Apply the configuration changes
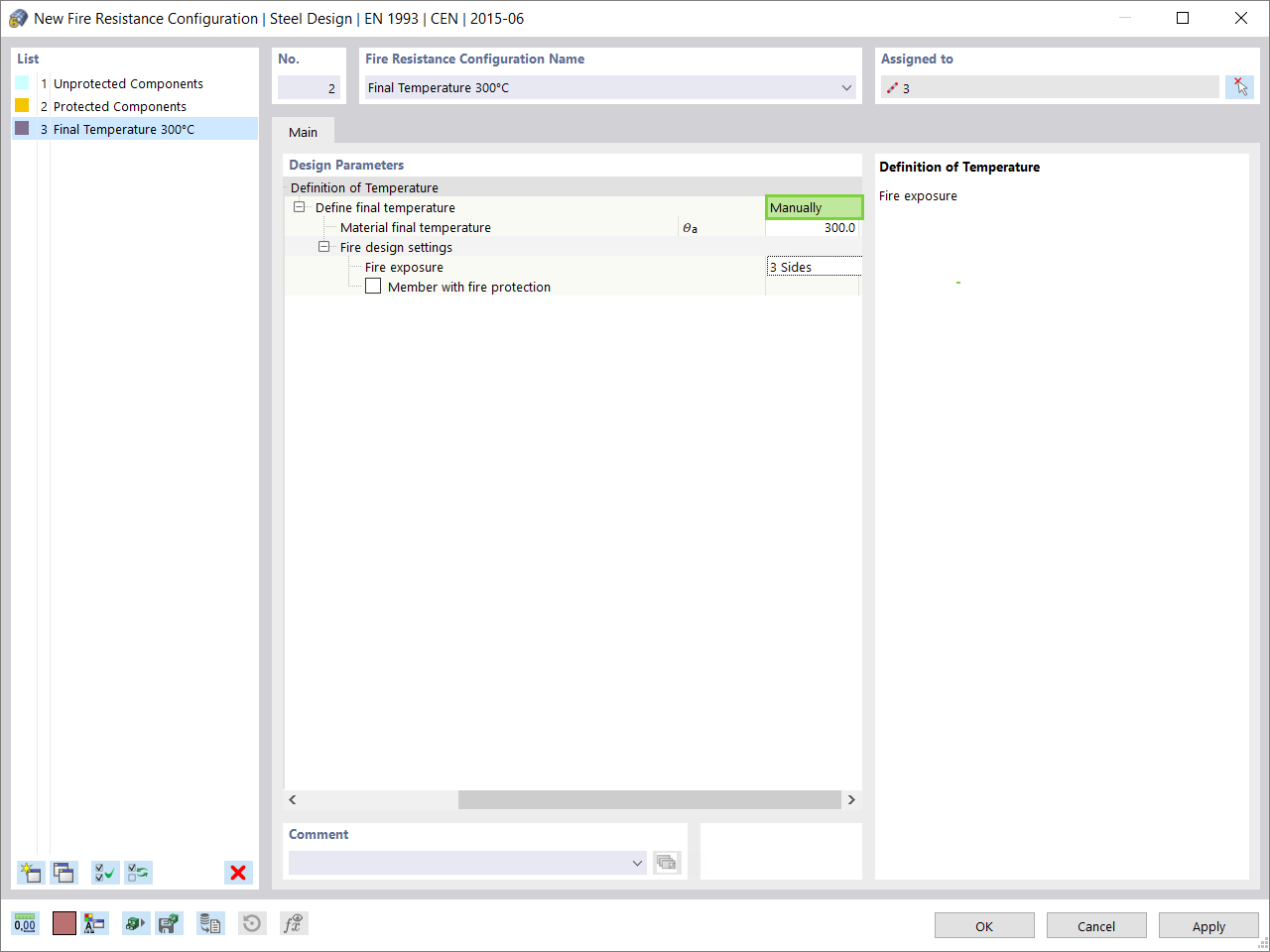 (x=1208, y=925)
